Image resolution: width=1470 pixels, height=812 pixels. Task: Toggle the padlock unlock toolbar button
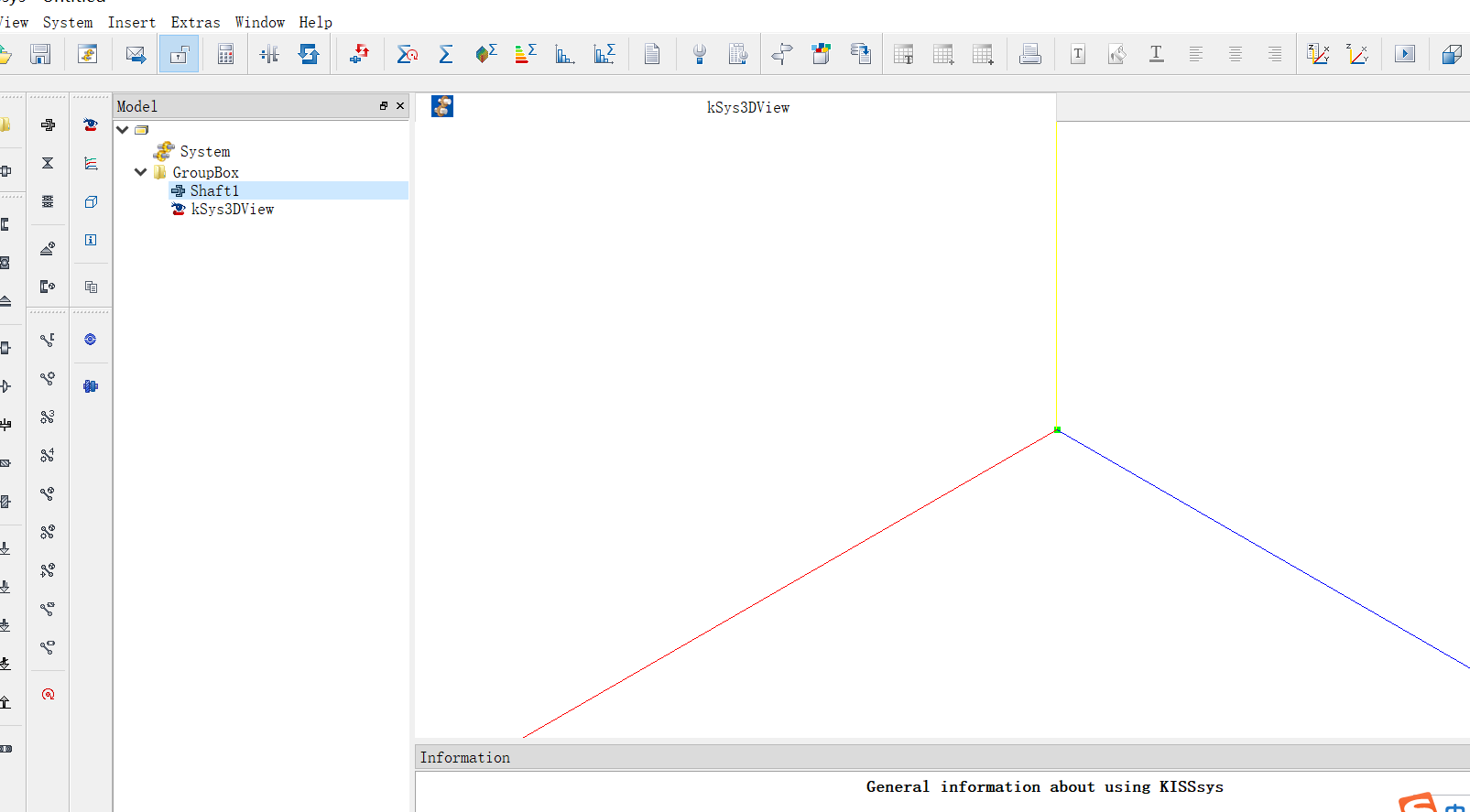(x=179, y=54)
